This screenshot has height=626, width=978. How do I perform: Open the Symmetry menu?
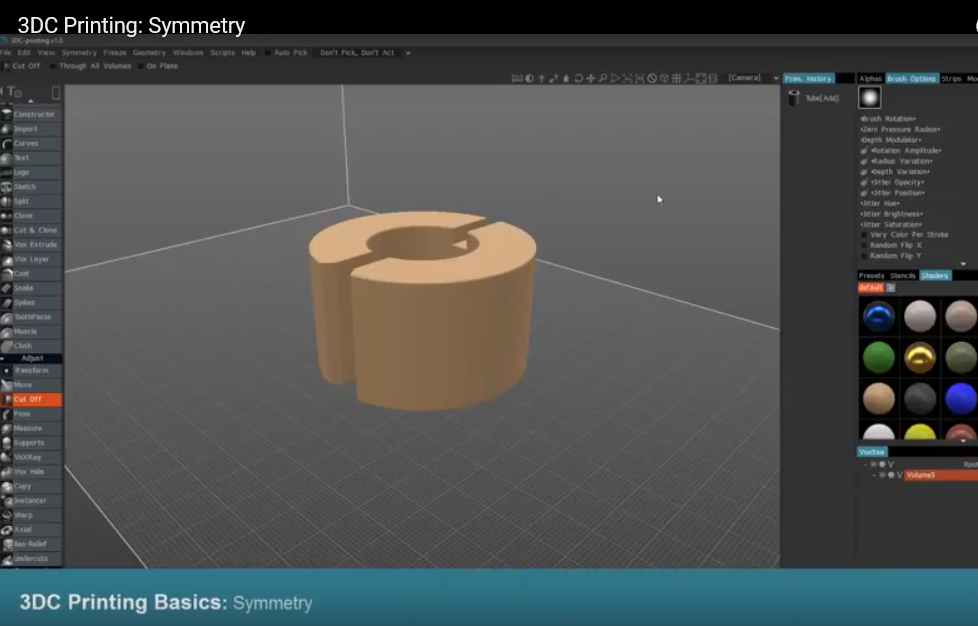coord(79,53)
